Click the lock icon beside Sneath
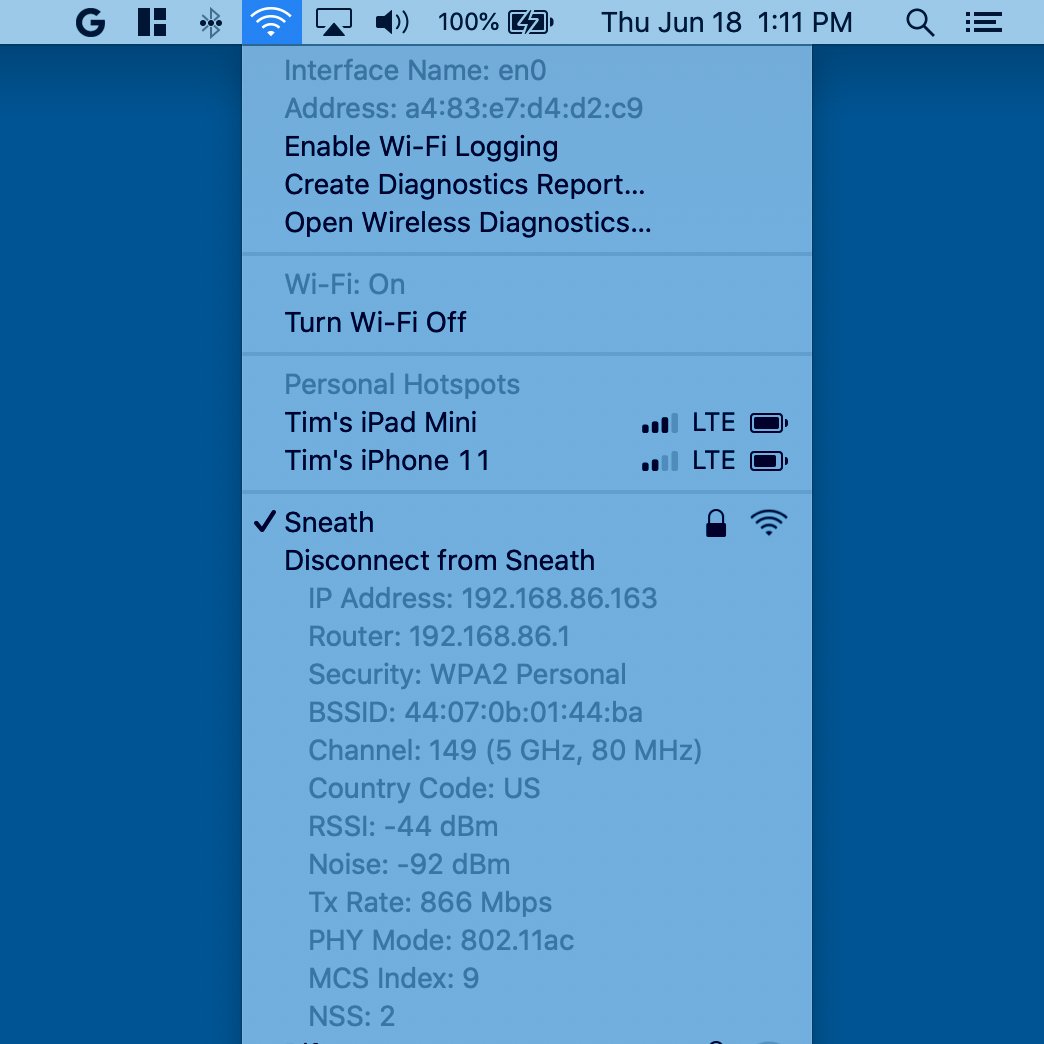Viewport: 1044px width, 1044px height. tap(716, 523)
